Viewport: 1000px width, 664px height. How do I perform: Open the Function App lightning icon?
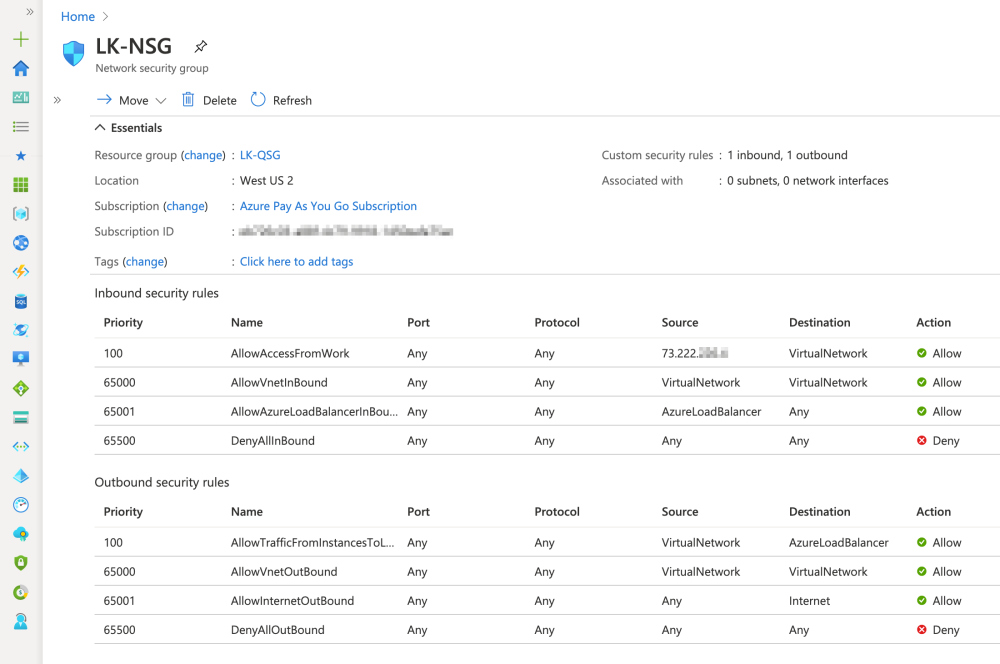pos(21,272)
